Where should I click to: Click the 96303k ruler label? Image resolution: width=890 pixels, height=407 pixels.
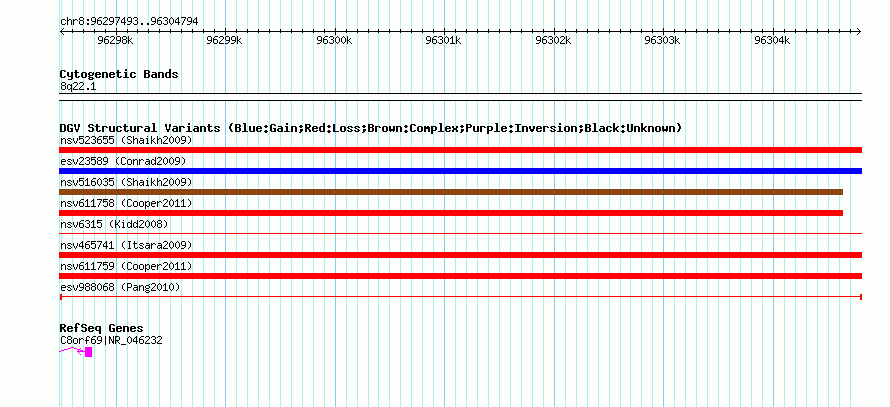coord(662,40)
